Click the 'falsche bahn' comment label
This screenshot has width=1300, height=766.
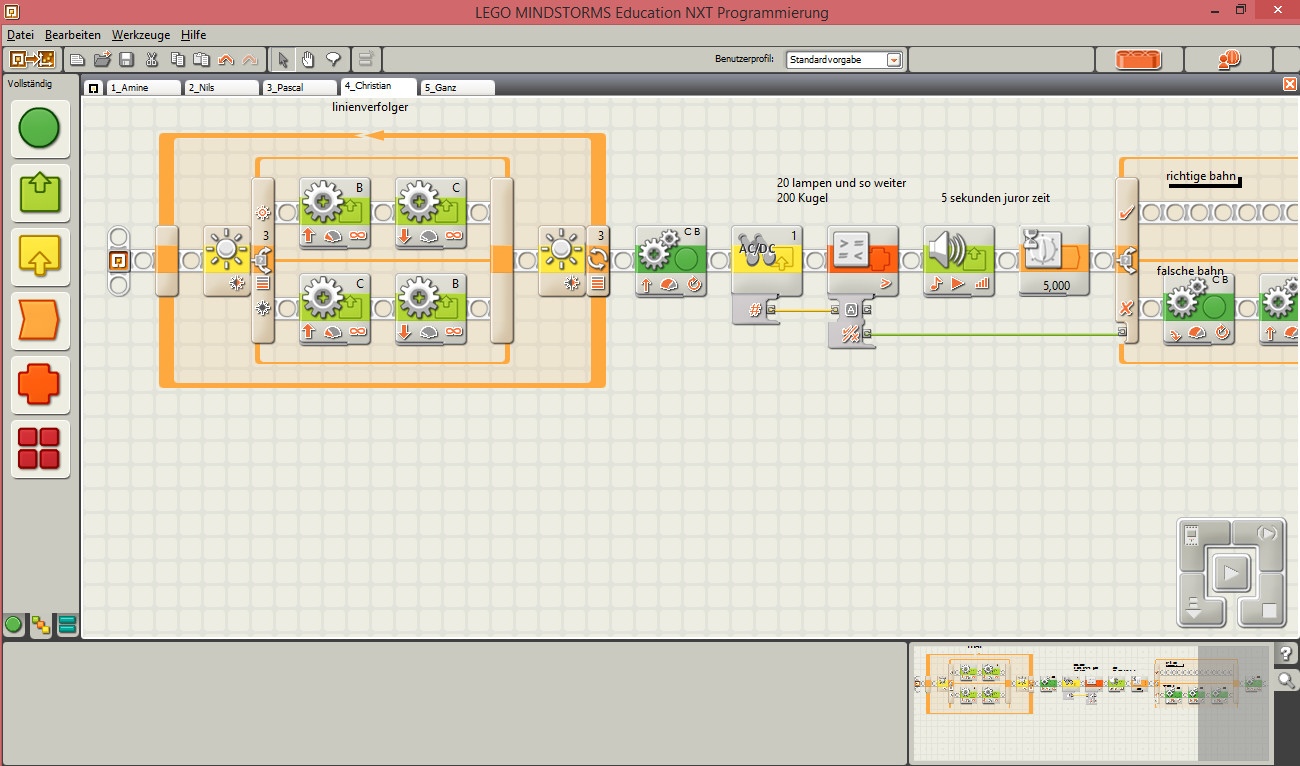click(1190, 271)
